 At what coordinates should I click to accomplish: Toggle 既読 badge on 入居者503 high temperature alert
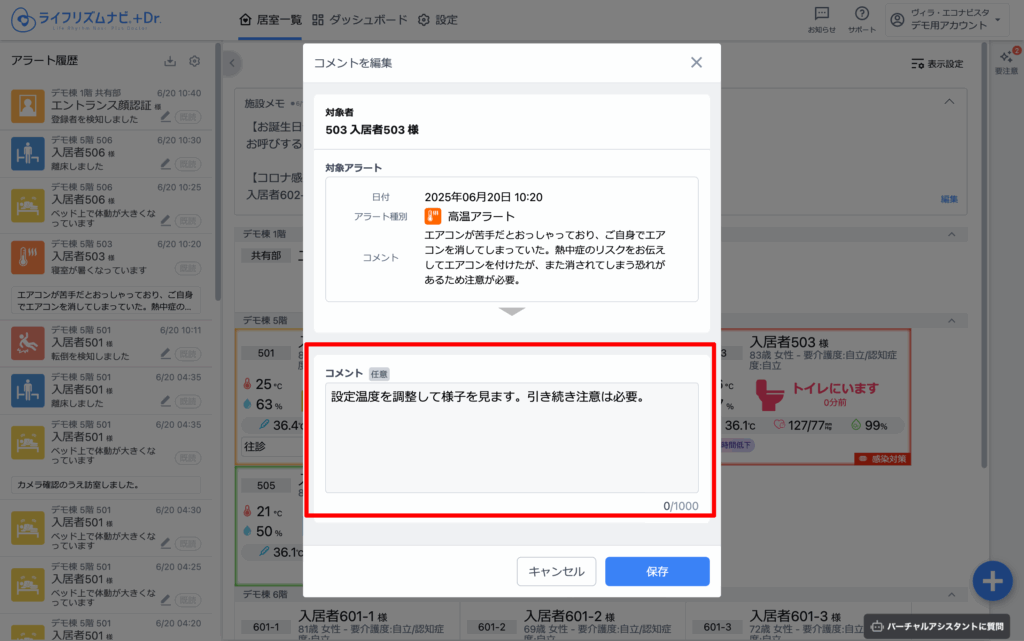tap(188, 268)
